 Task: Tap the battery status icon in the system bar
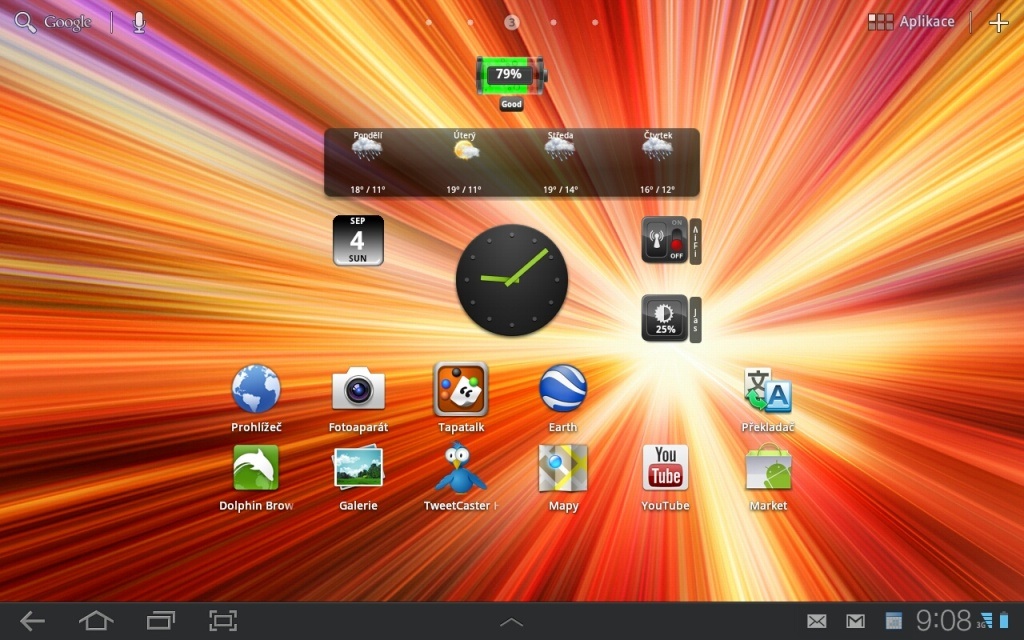coord(1004,620)
